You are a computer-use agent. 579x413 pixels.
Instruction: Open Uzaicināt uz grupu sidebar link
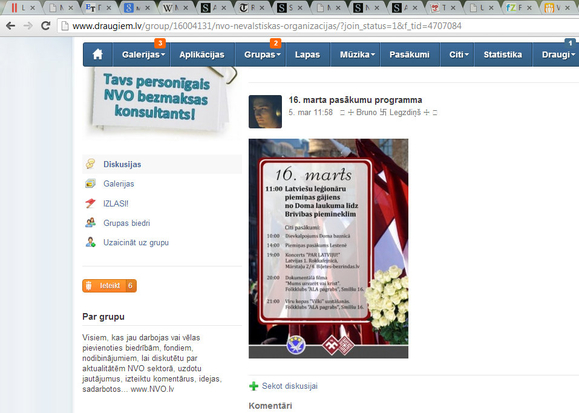136,243
